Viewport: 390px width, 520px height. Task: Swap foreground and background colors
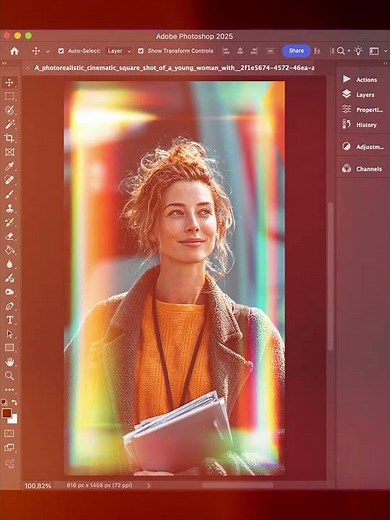click(x=14, y=402)
